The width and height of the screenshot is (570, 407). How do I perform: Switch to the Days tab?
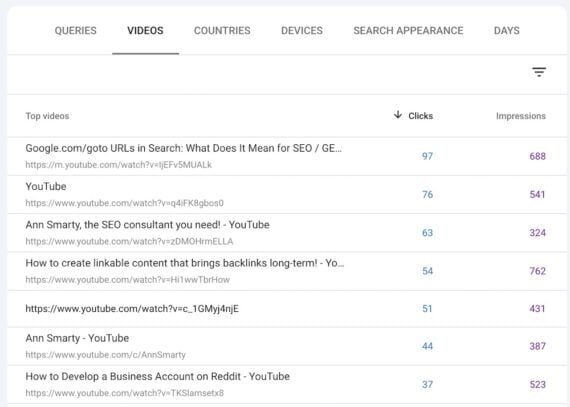pos(507,31)
